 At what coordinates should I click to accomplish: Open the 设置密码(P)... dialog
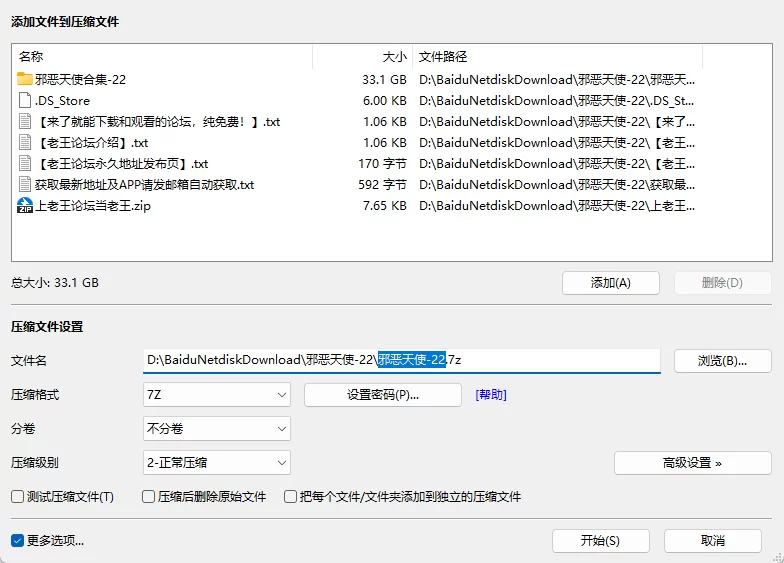382,395
